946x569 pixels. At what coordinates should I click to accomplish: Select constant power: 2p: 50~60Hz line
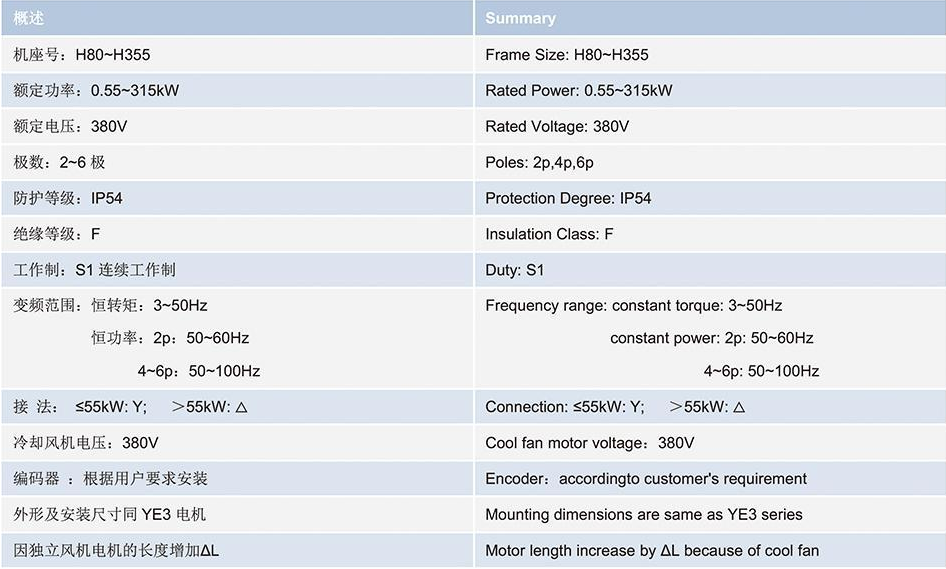click(x=711, y=338)
